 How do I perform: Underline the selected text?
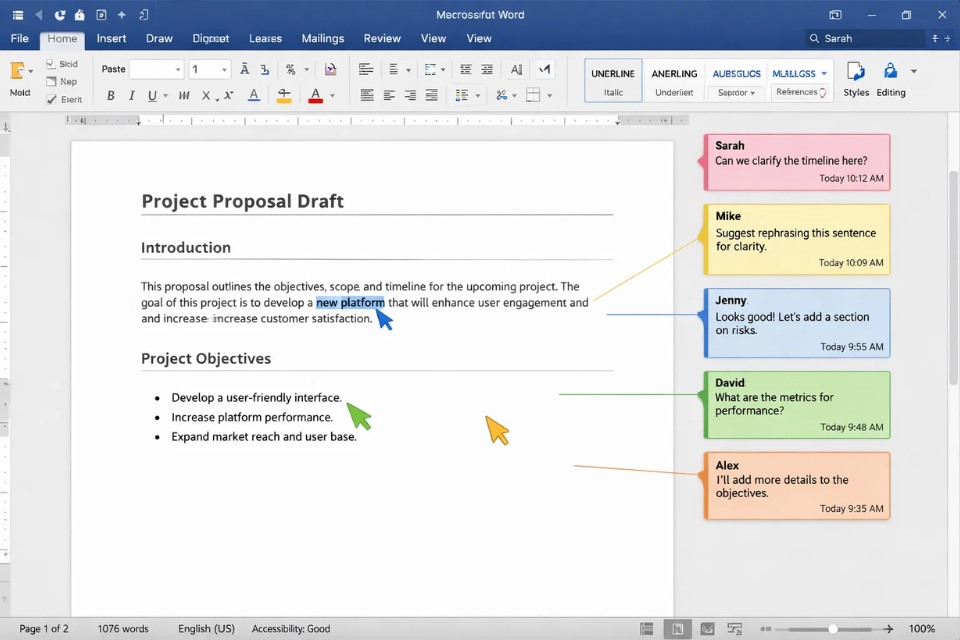(x=152, y=94)
